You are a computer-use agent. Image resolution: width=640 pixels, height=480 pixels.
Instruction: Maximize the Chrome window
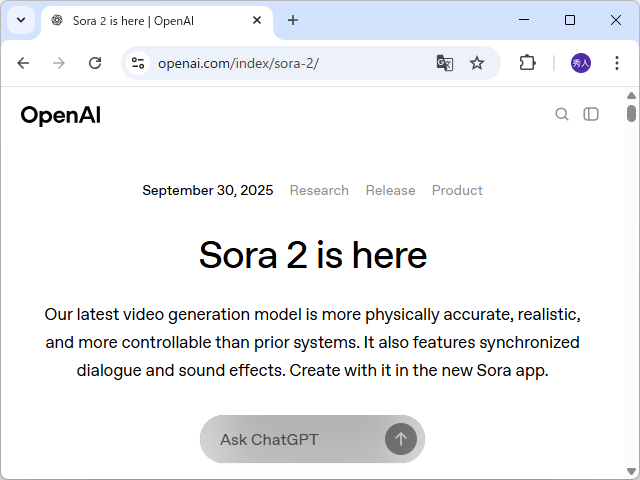coord(570,20)
